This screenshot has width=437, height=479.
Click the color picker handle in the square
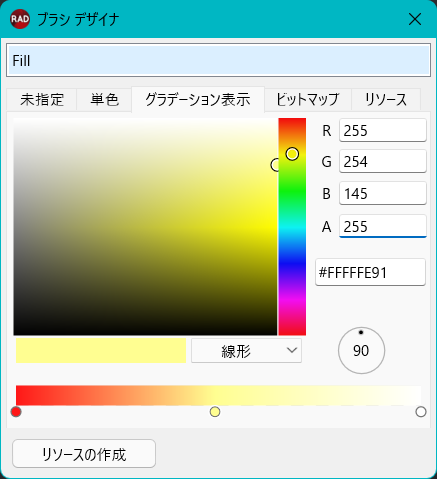[x=275, y=165]
